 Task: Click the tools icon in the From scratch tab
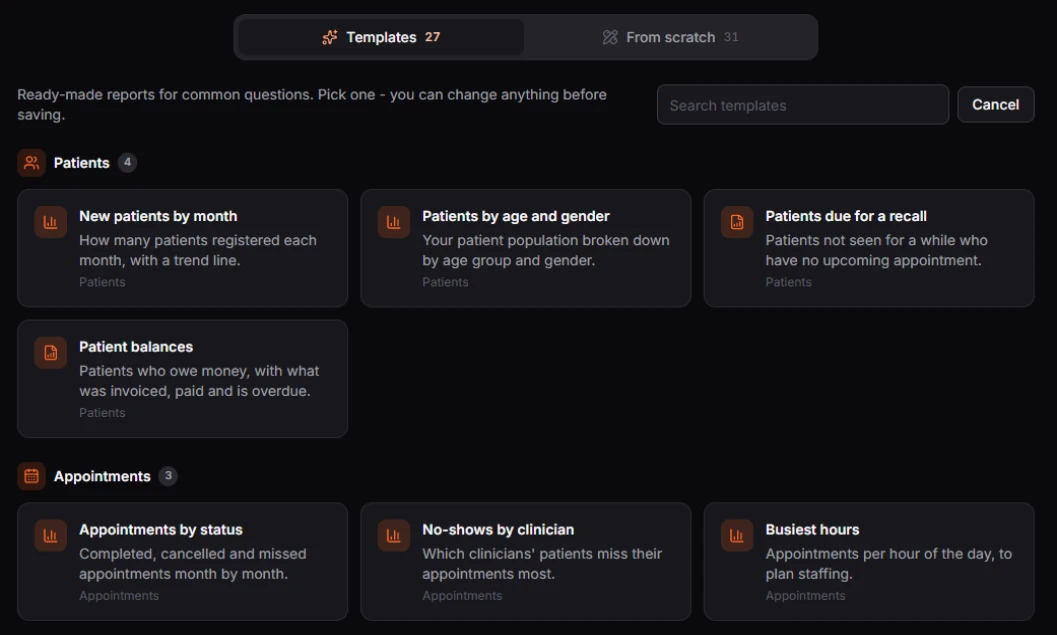610,37
